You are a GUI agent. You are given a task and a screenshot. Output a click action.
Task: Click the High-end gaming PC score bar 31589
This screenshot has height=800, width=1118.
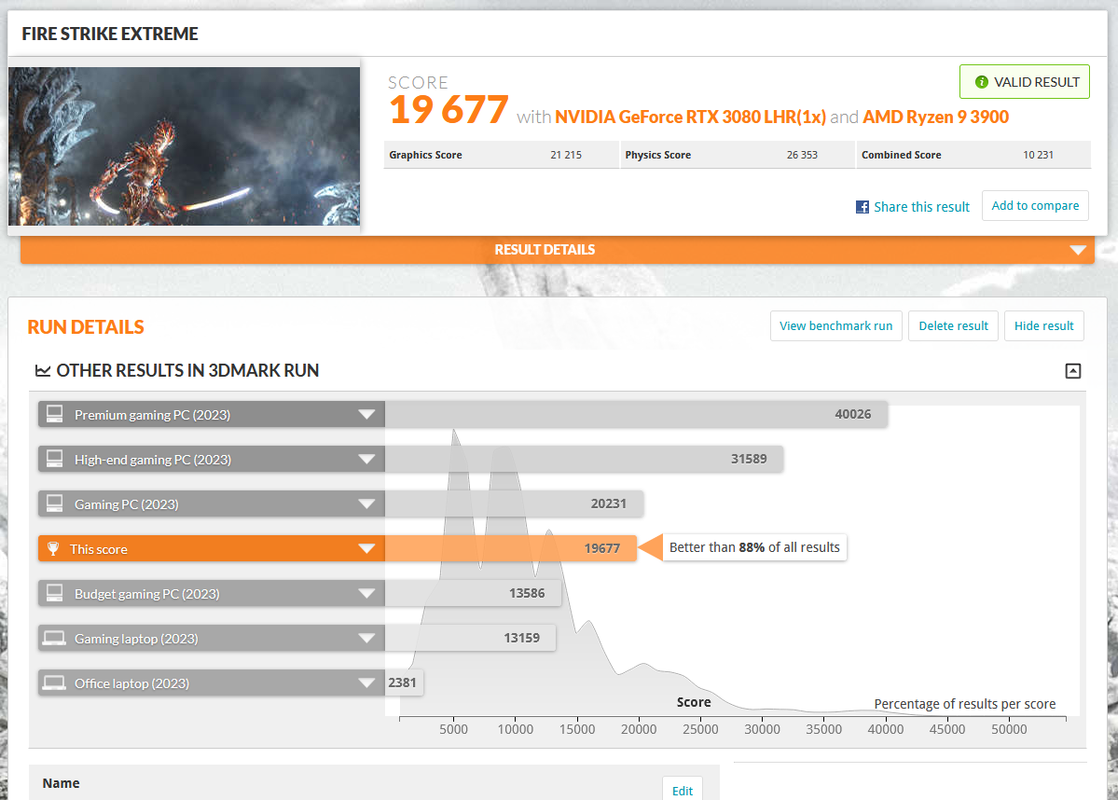[584, 459]
